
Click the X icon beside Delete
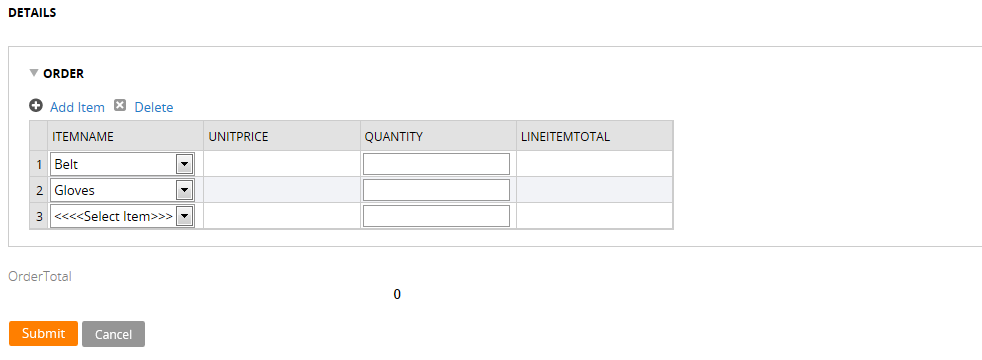click(120, 105)
